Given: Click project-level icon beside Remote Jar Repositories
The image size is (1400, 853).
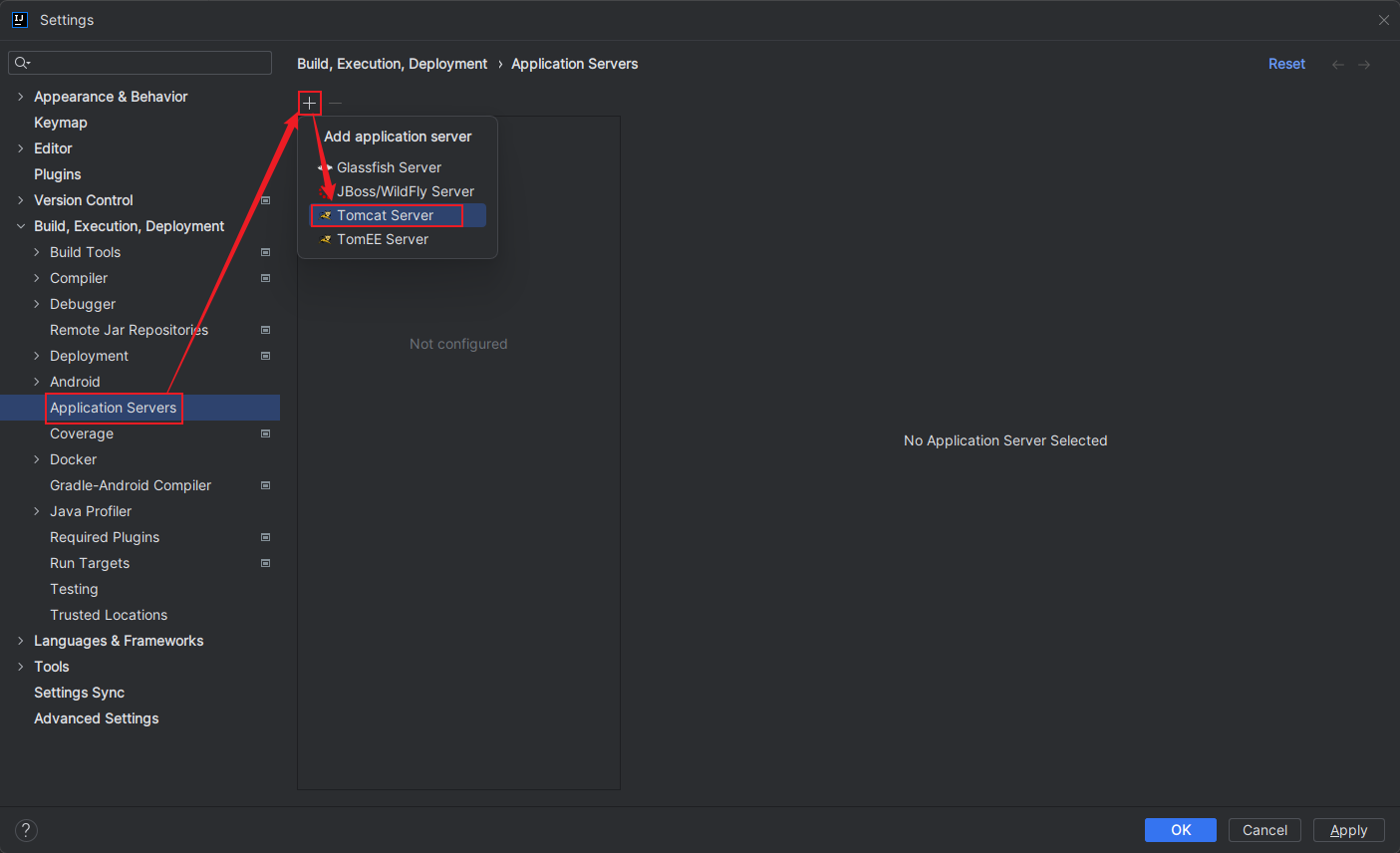Looking at the screenshot, I should click(x=266, y=330).
